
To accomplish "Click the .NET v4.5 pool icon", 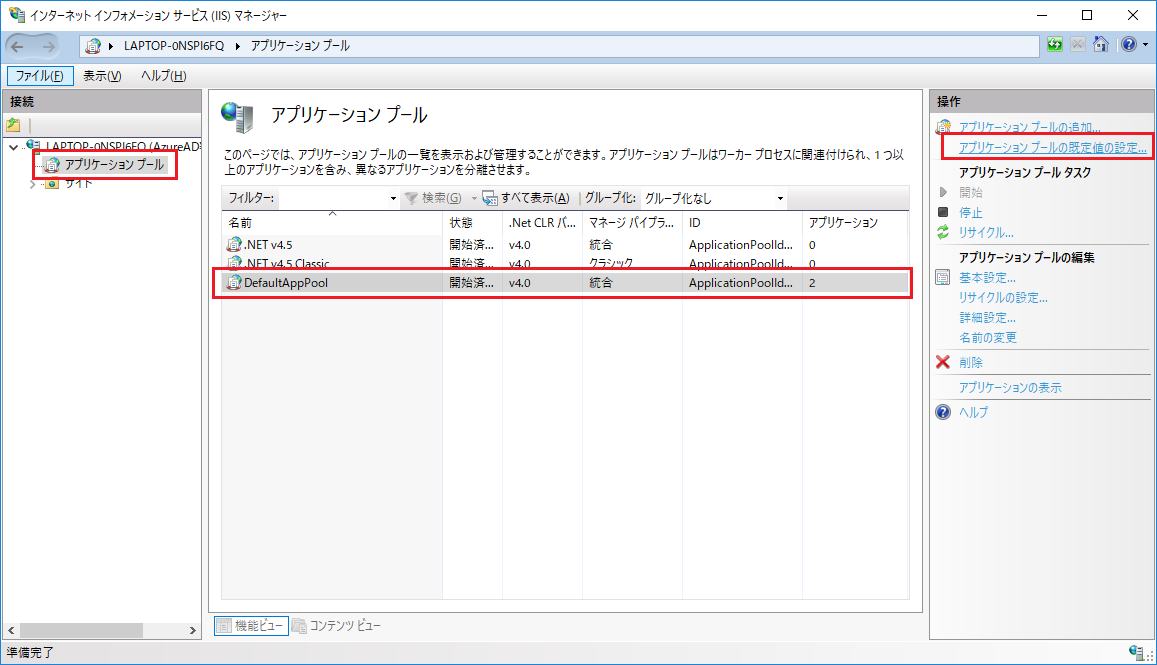I will pyautogui.click(x=234, y=244).
